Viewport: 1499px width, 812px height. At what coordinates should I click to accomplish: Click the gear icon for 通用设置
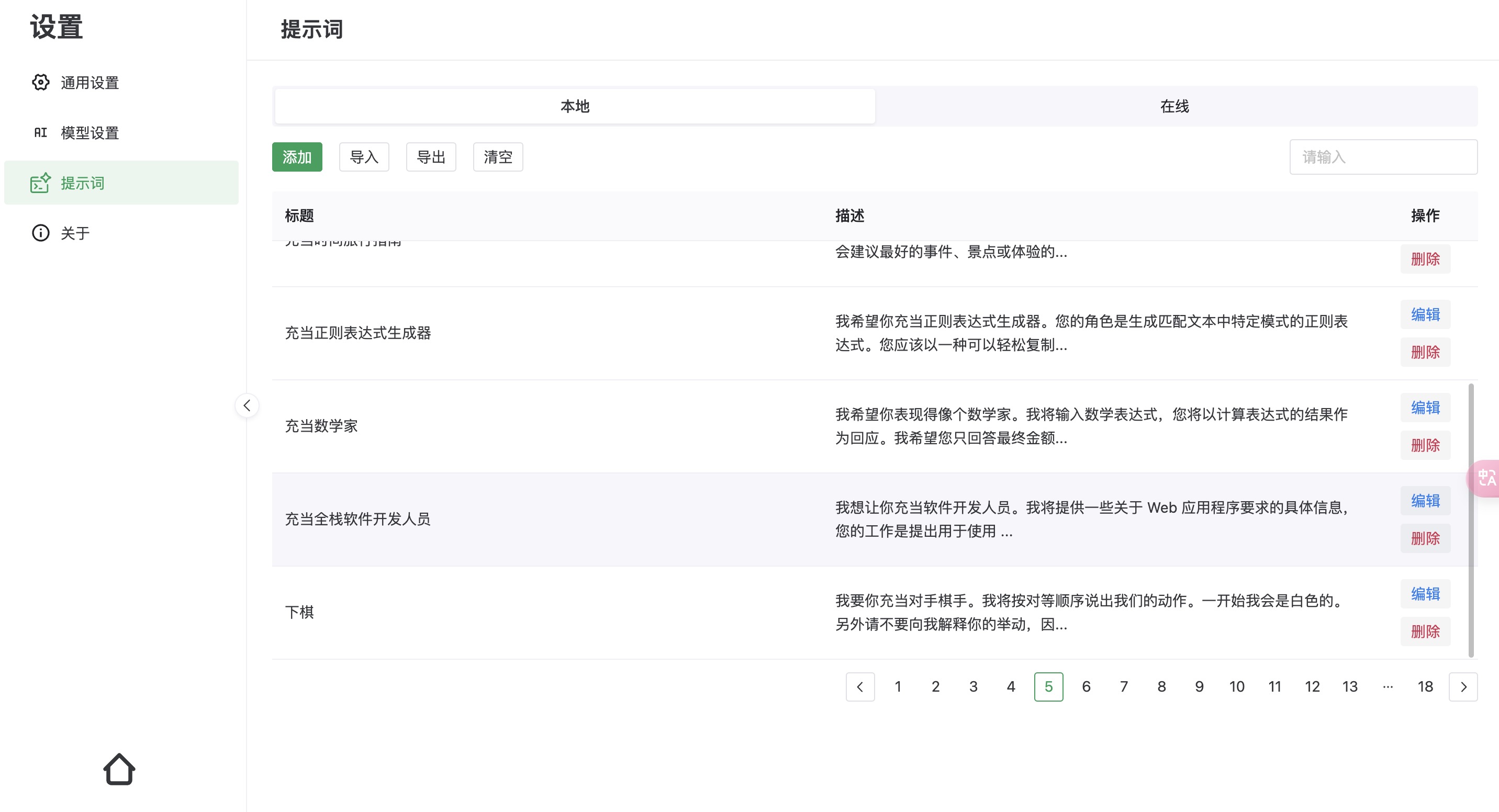coord(40,83)
